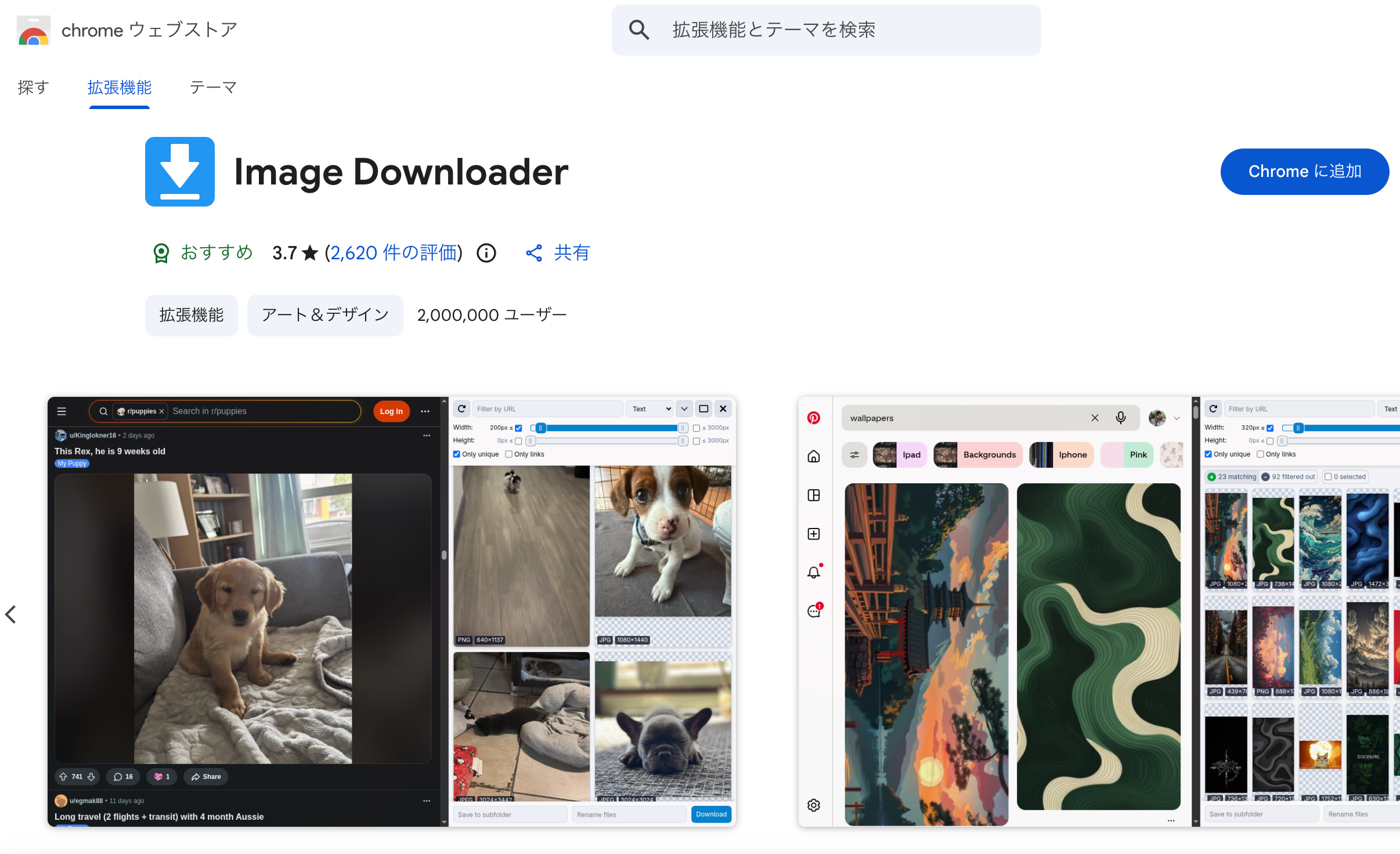Click Reddit comments count 16
Viewport: 1400px width, 854px height.
[x=123, y=777]
